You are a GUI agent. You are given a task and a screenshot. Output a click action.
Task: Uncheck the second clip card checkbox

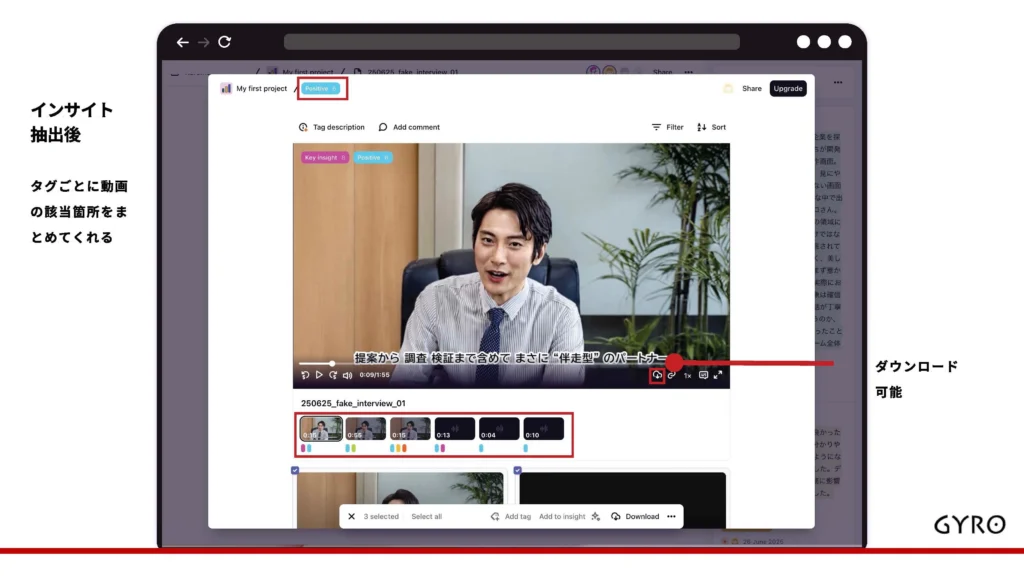[517, 470]
